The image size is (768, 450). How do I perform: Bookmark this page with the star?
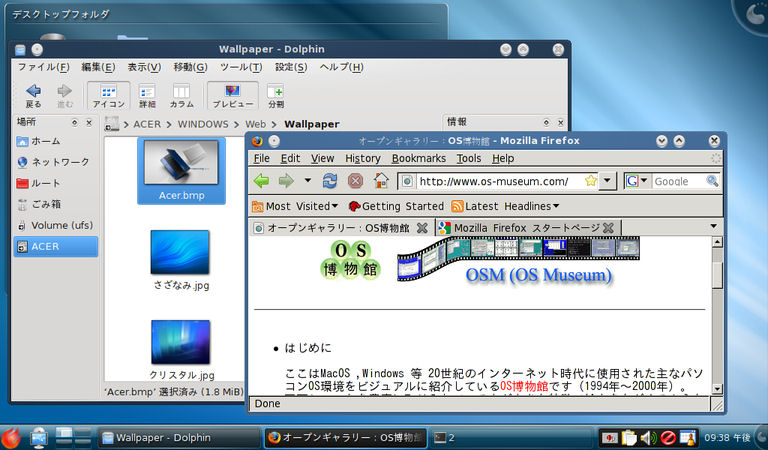[591, 181]
